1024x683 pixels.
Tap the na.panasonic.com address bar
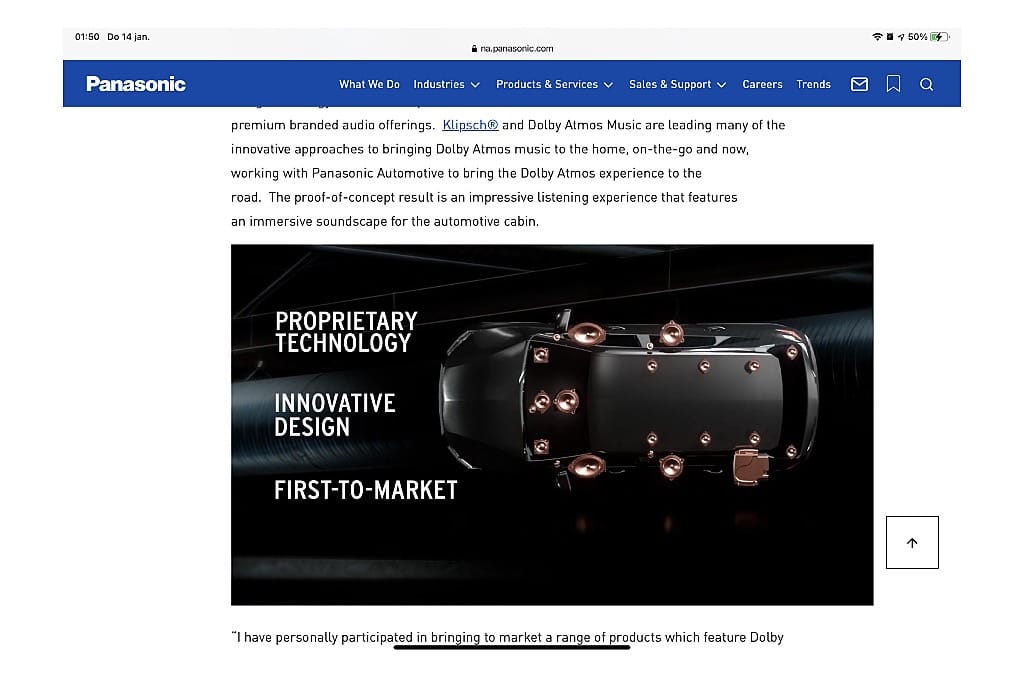pyautogui.click(x=512, y=48)
